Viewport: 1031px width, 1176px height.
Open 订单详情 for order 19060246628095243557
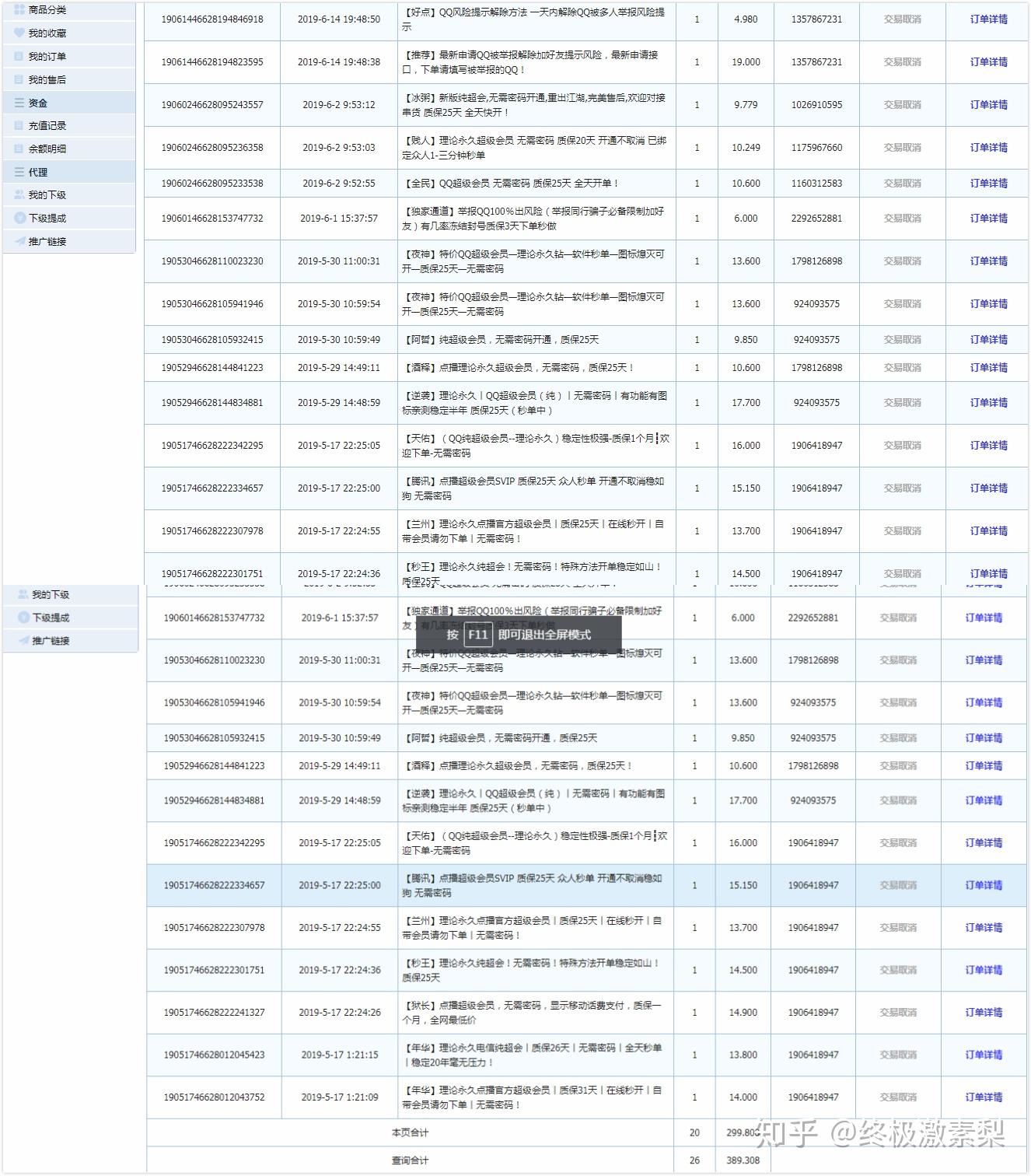pyautogui.click(x=988, y=105)
